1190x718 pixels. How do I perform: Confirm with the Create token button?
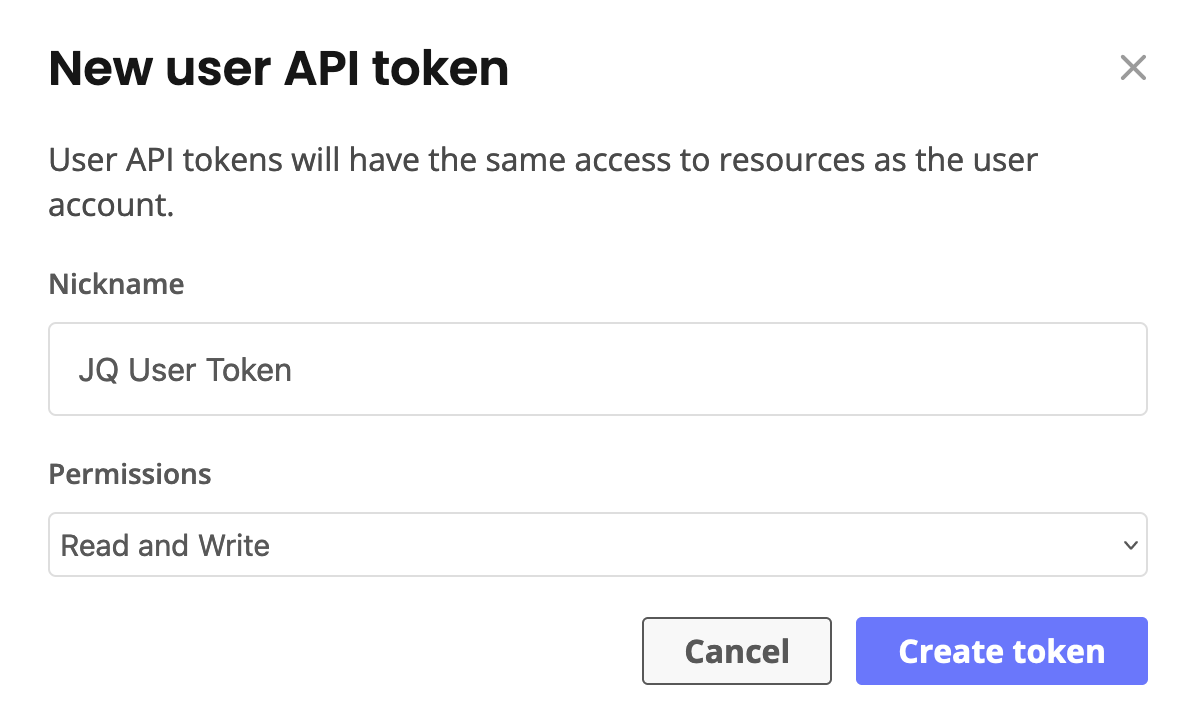(1000, 651)
